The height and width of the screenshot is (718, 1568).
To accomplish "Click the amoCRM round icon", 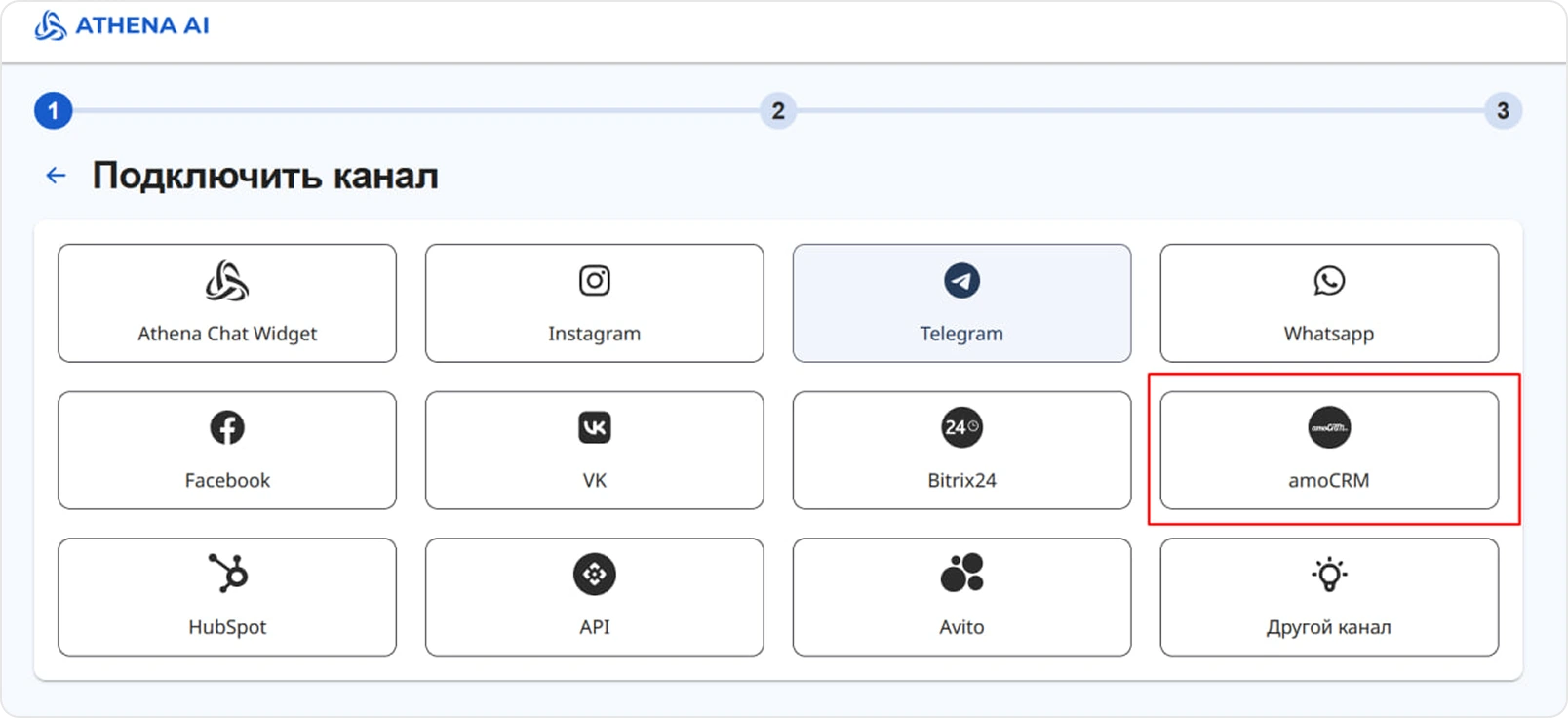I will click(1329, 427).
